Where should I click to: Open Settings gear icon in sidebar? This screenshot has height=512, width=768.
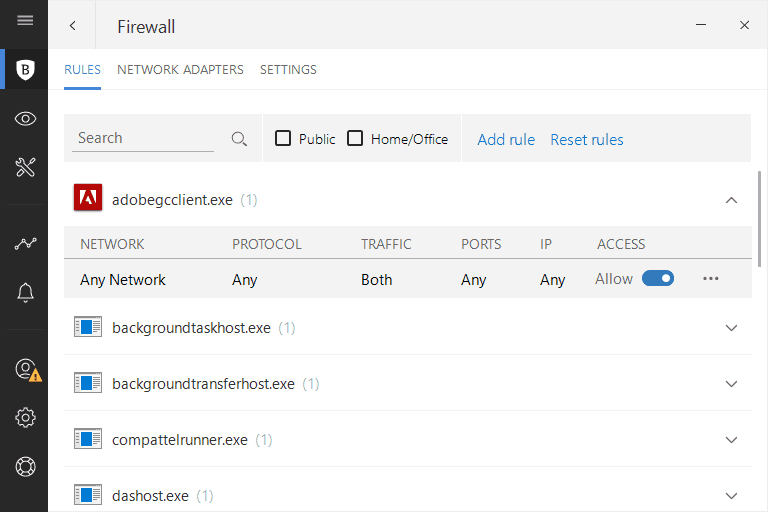click(25, 417)
